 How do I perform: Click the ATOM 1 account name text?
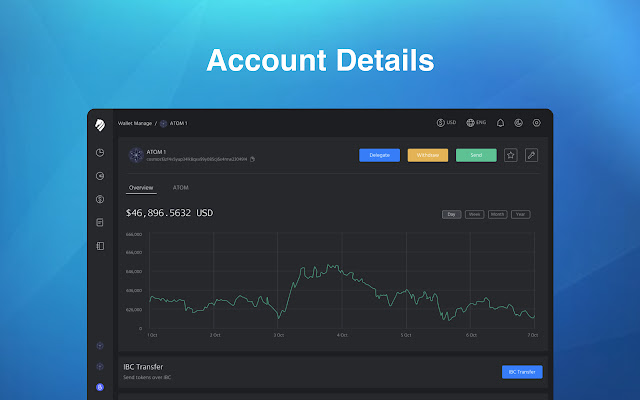[156, 152]
